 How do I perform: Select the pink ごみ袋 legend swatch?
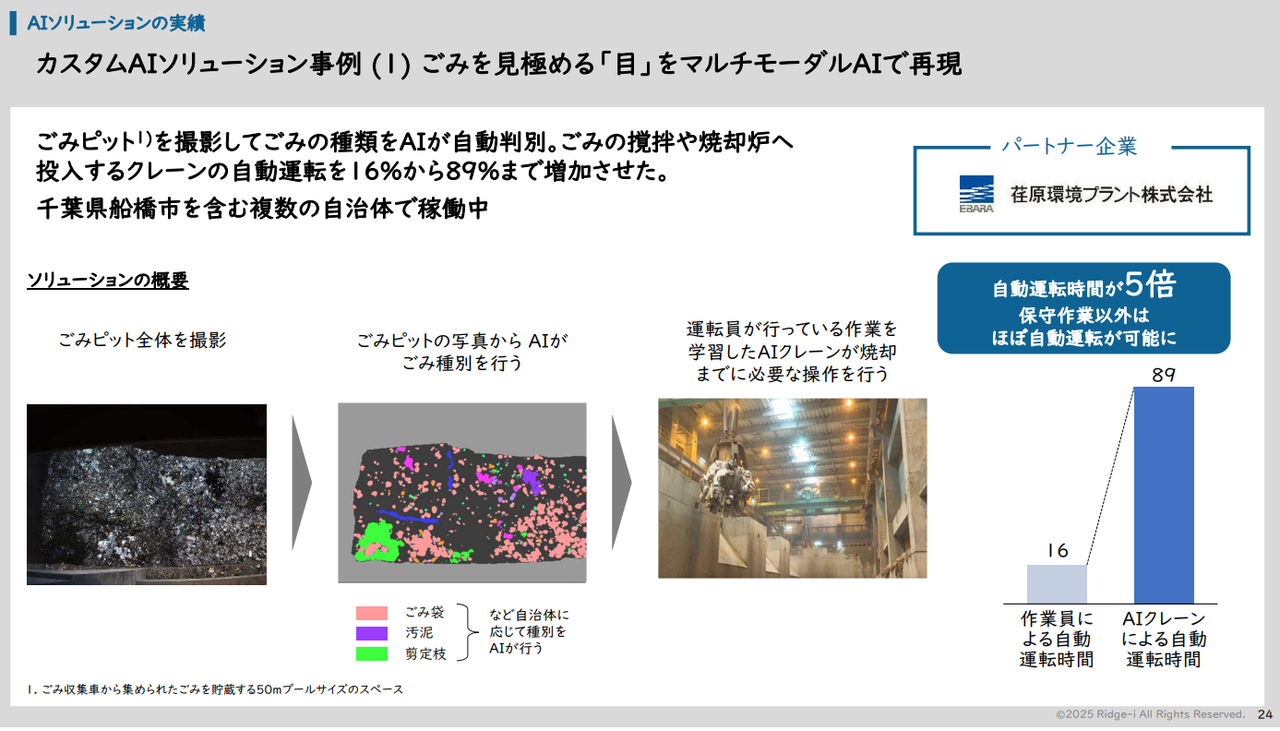tap(371, 613)
